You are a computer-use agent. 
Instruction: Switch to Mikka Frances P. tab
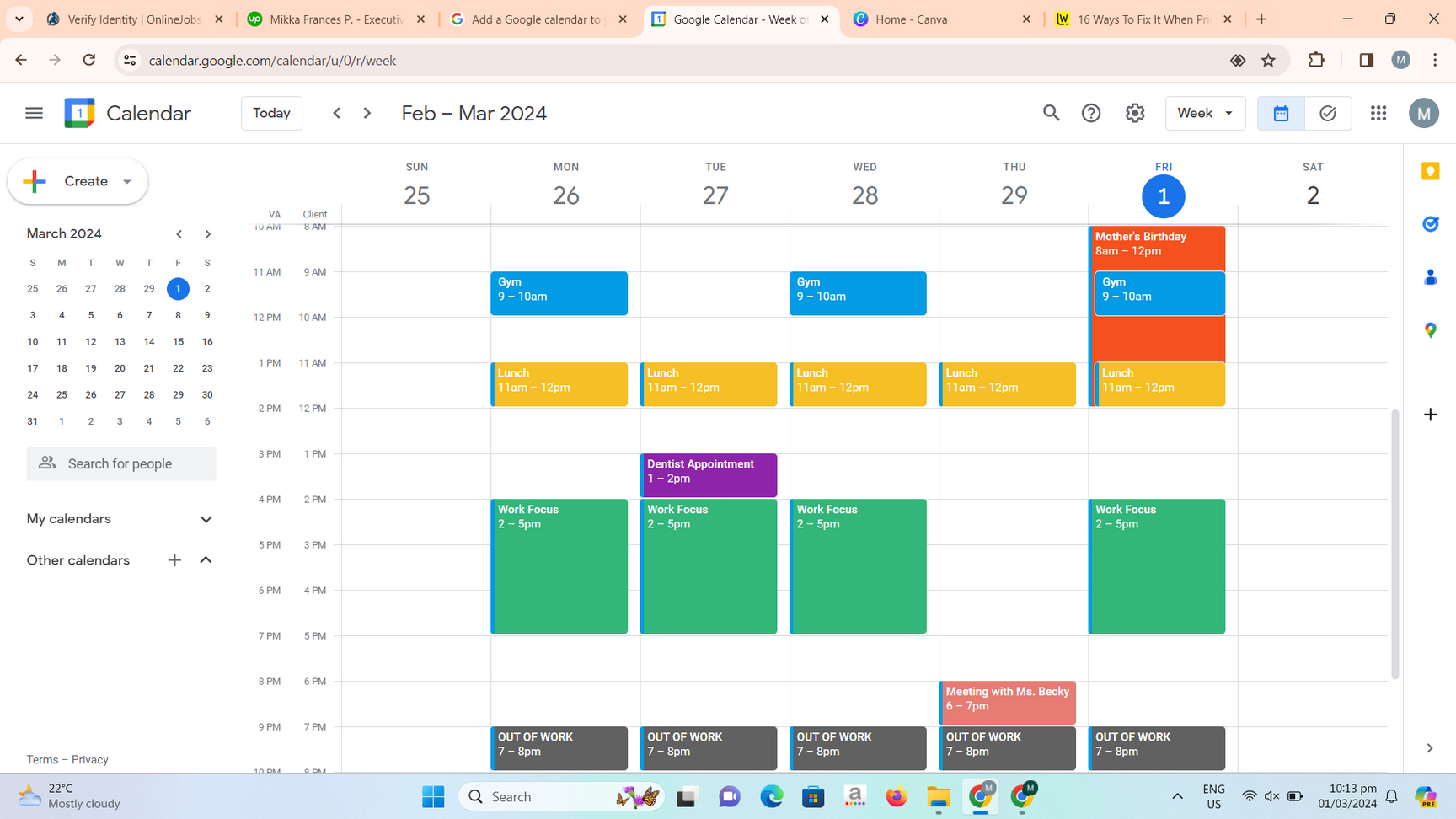(x=336, y=19)
